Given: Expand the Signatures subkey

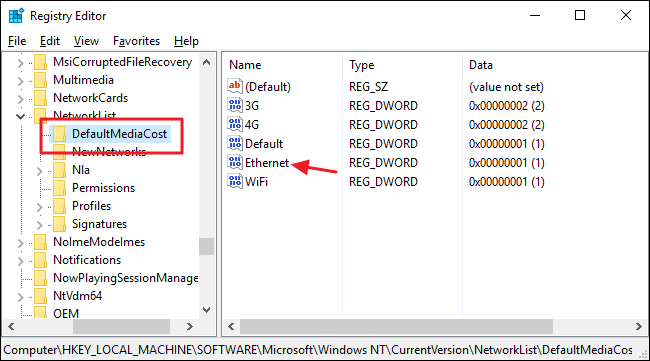Looking at the screenshot, I should (x=39, y=225).
